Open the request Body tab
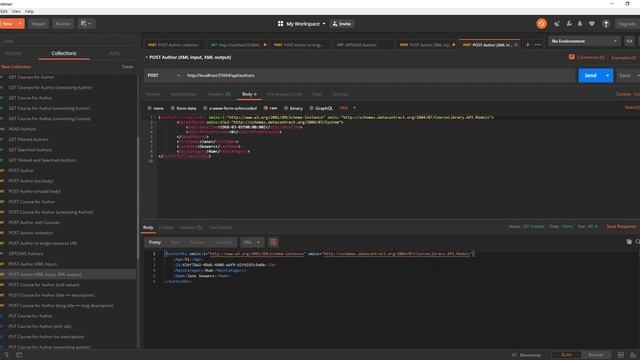This screenshot has height=360, width=640. point(249,94)
